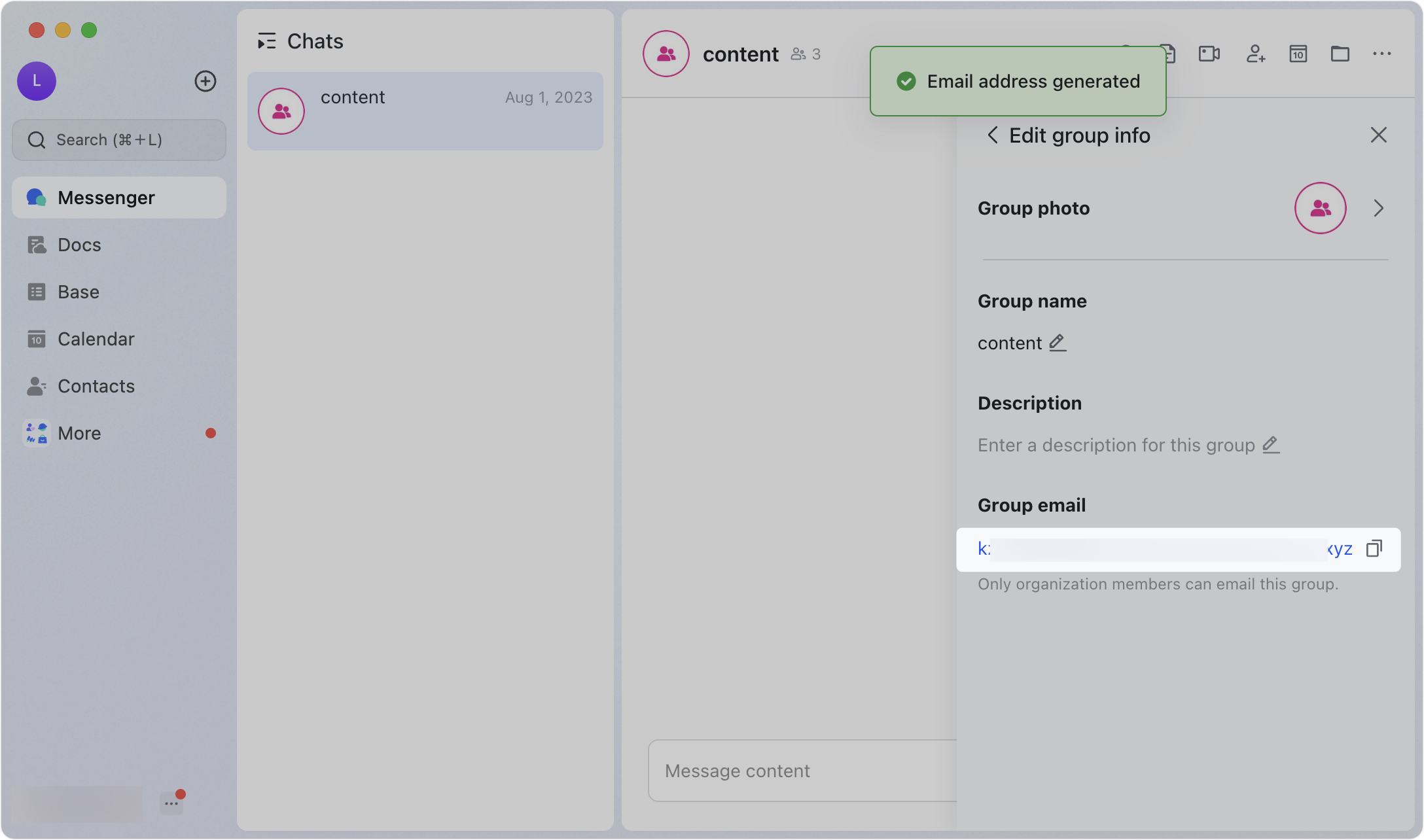
Task: Open the group files folder icon
Action: point(1340,54)
